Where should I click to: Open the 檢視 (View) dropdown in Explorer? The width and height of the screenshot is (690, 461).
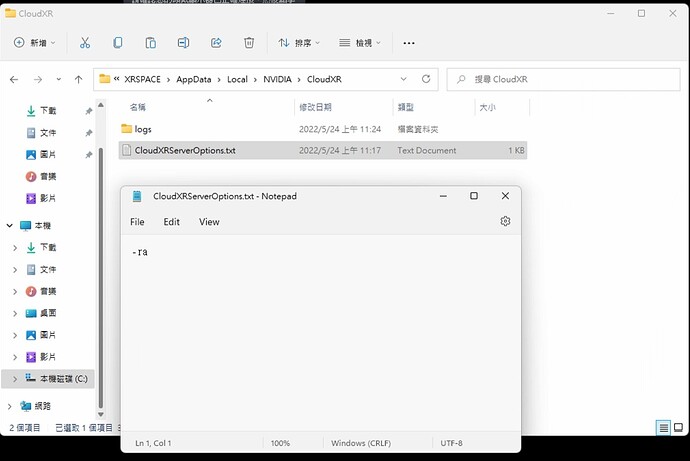(360, 43)
